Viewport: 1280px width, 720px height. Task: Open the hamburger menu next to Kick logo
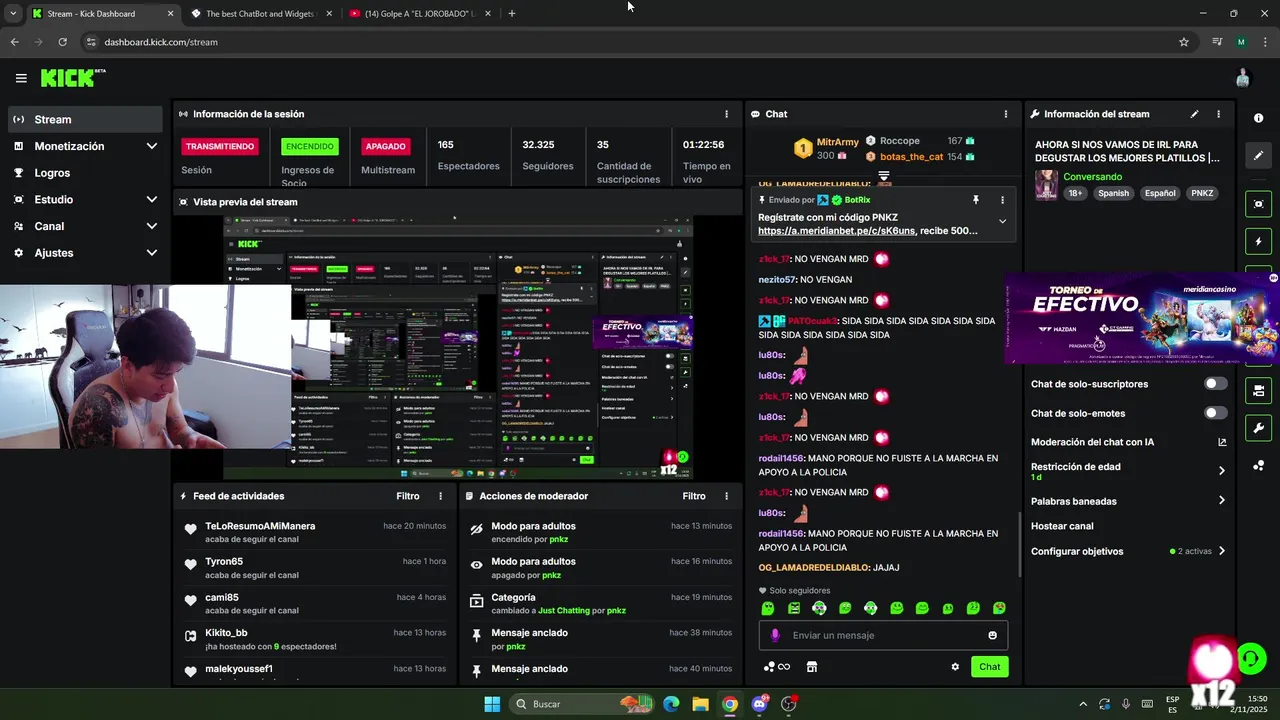tap(21, 78)
